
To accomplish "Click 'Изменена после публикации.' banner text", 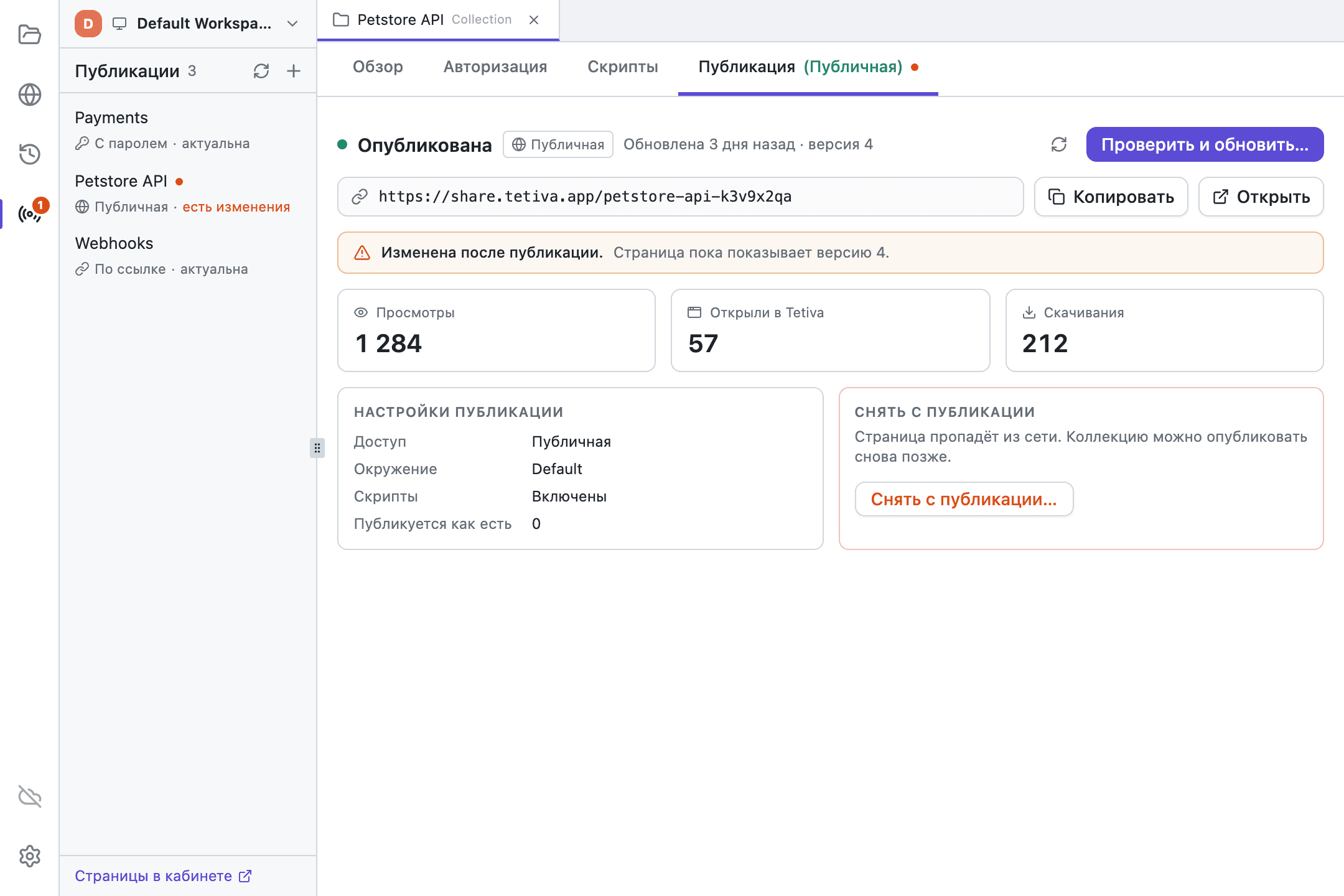I will click(x=492, y=253).
